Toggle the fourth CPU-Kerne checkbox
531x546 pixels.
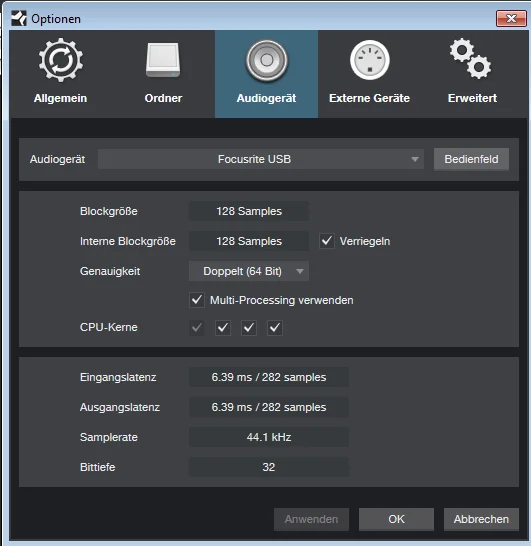click(275, 328)
